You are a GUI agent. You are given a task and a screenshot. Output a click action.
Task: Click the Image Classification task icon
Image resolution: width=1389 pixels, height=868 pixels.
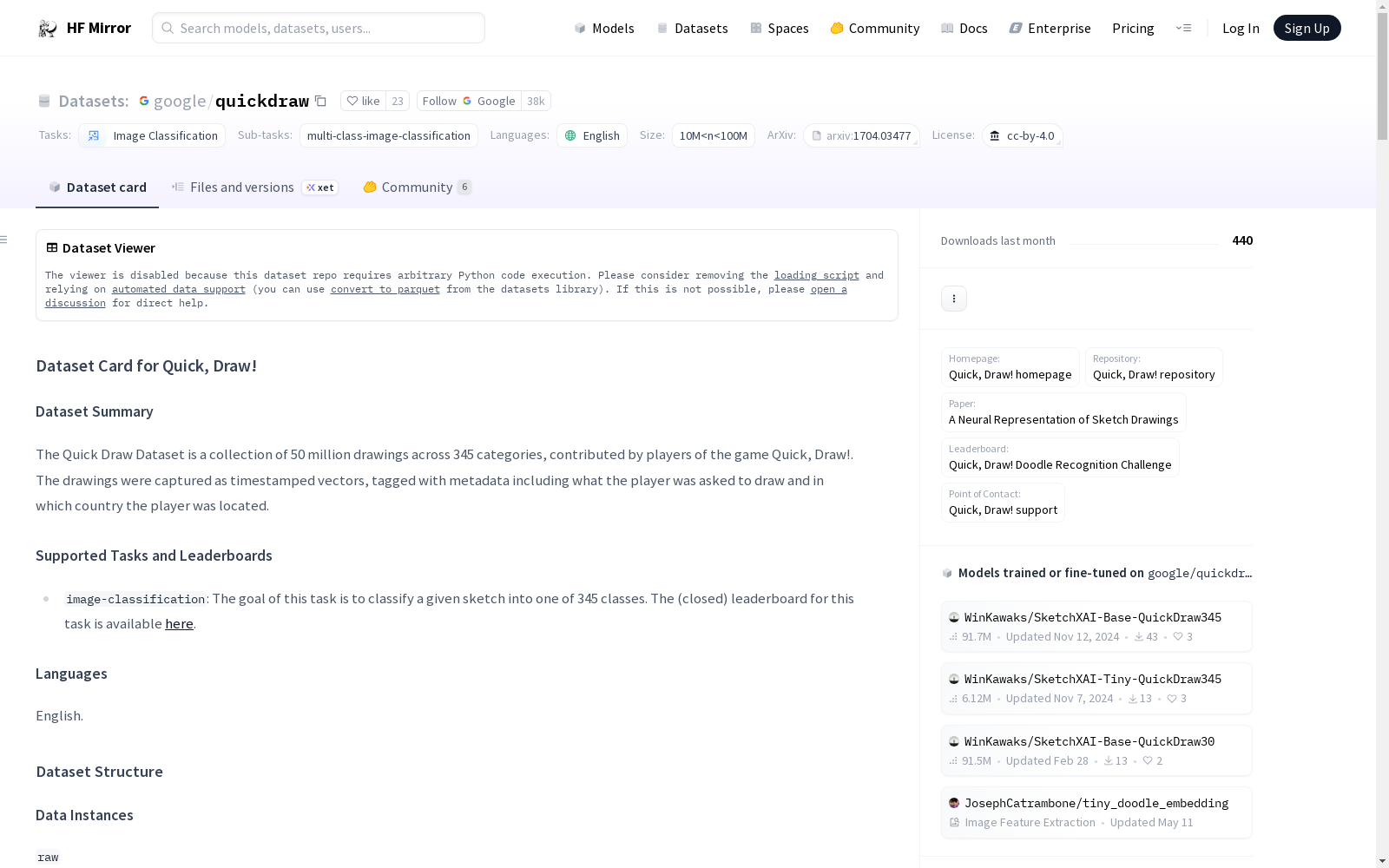pos(94,135)
